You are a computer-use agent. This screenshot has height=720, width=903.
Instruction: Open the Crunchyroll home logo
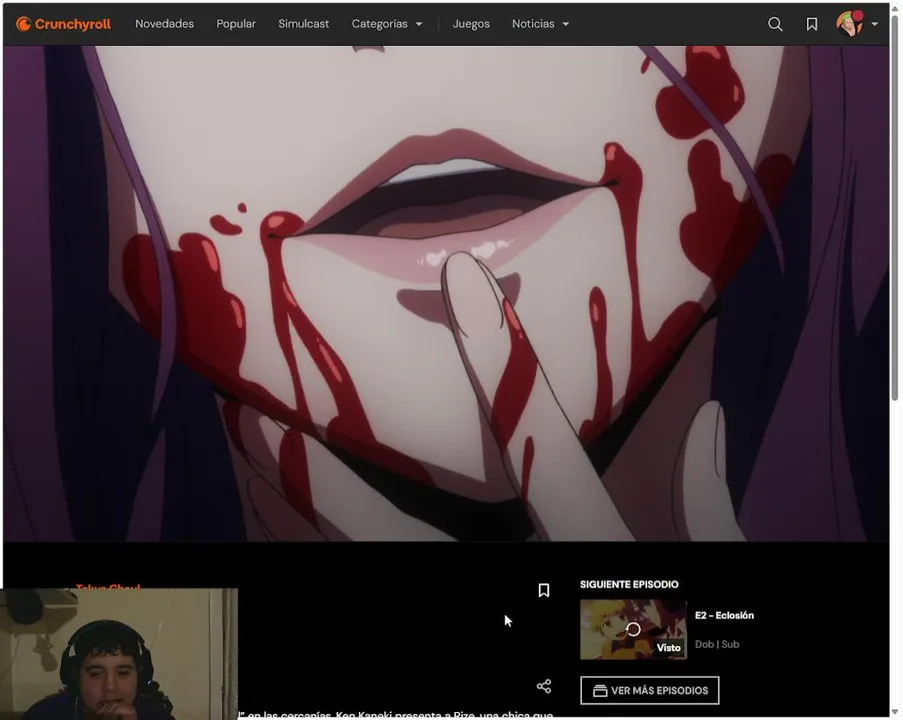point(63,24)
